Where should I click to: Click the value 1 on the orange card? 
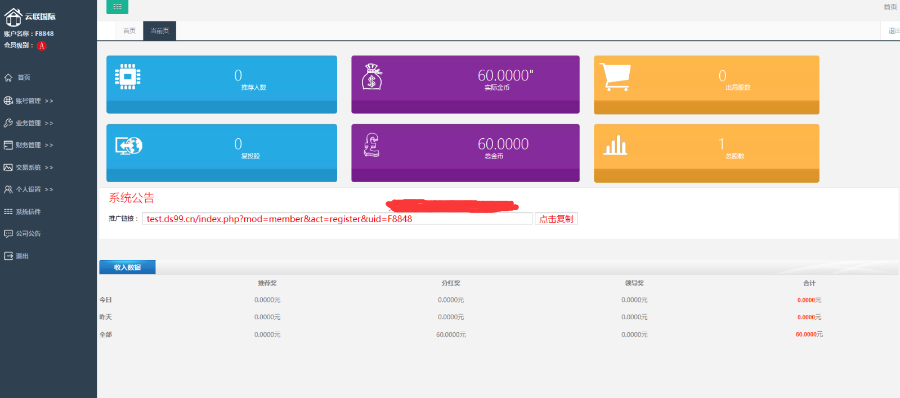(722, 144)
